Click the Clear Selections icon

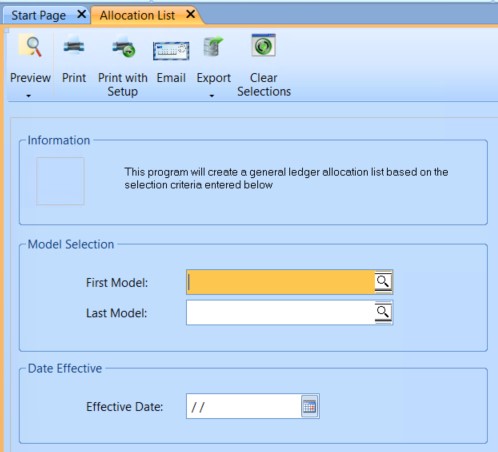(x=263, y=45)
